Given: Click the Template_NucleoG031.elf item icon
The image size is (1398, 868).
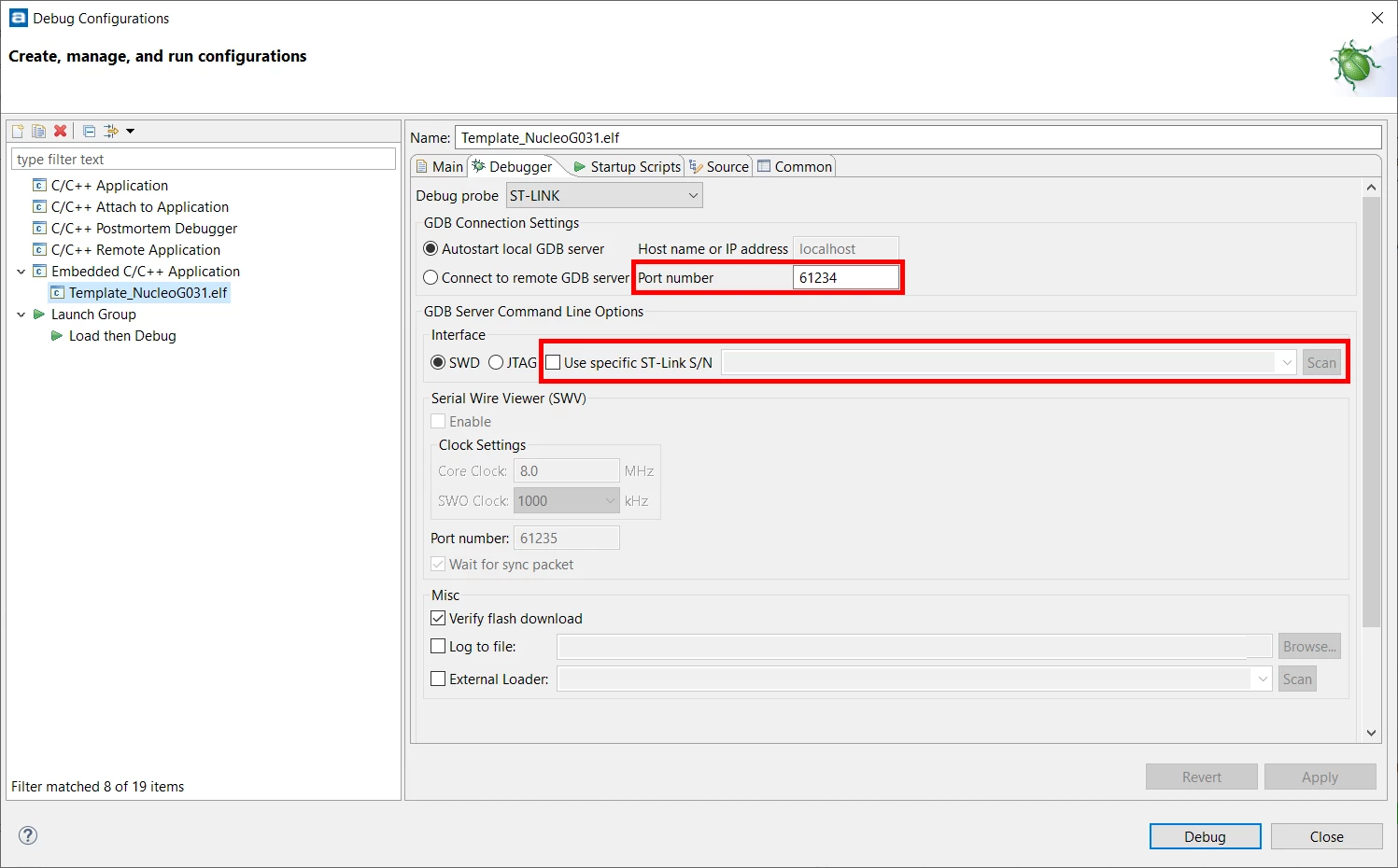Looking at the screenshot, I should coord(57,292).
